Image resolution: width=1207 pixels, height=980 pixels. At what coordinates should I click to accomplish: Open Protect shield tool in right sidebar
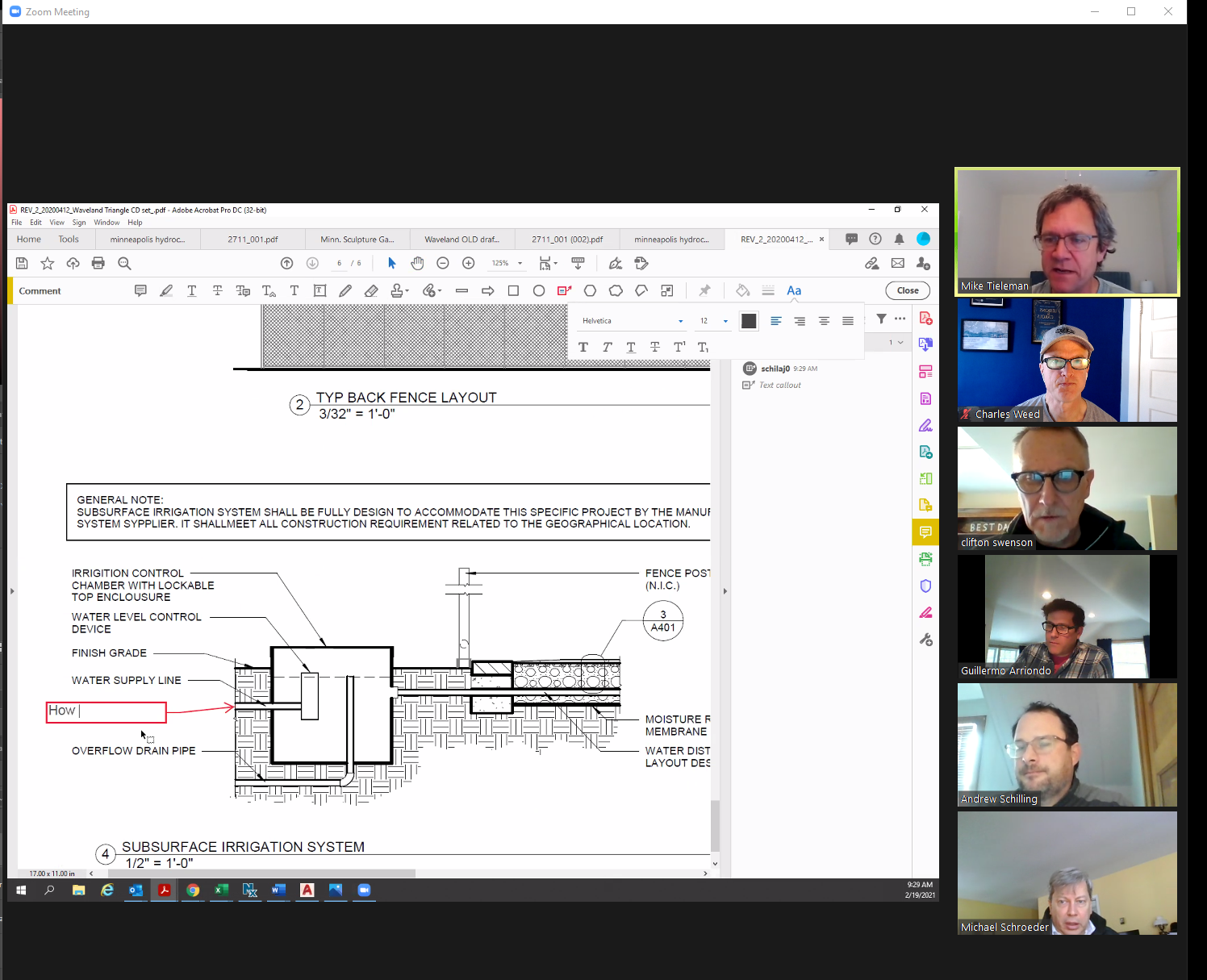pos(925,586)
